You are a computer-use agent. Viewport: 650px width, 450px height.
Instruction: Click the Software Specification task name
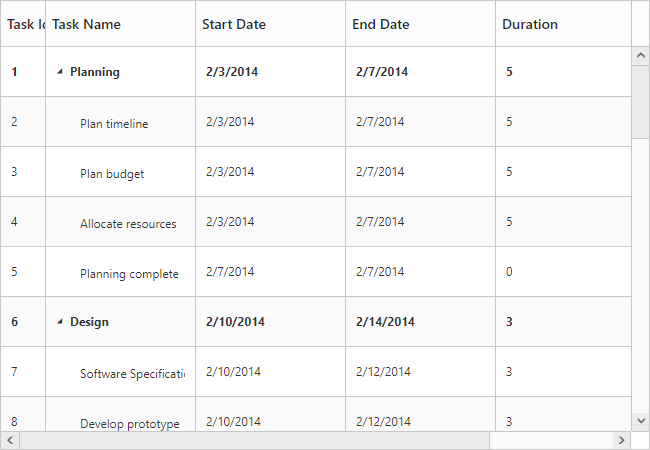pyautogui.click(x=132, y=374)
